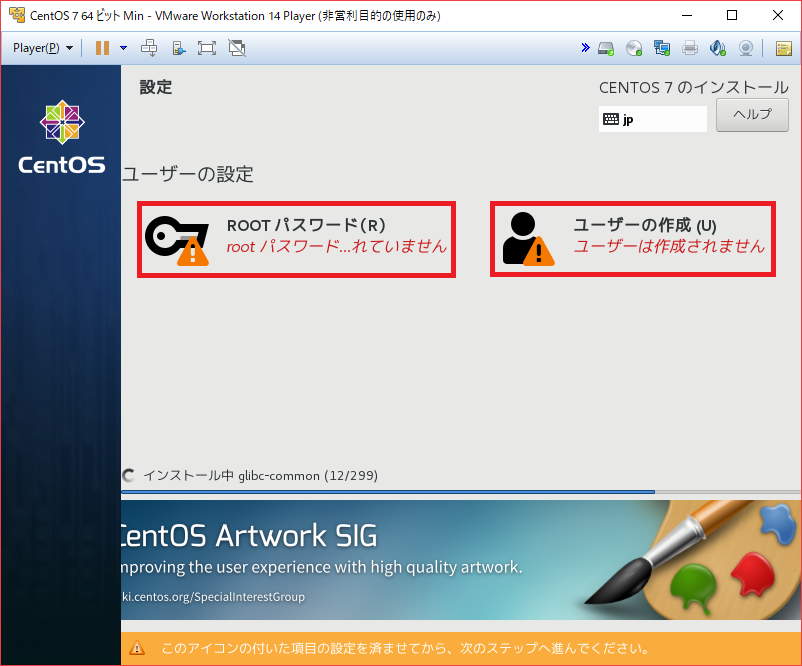
Task: Click the Send Ctrl+Alt+Del toolbar icon
Action: (x=149, y=48)
